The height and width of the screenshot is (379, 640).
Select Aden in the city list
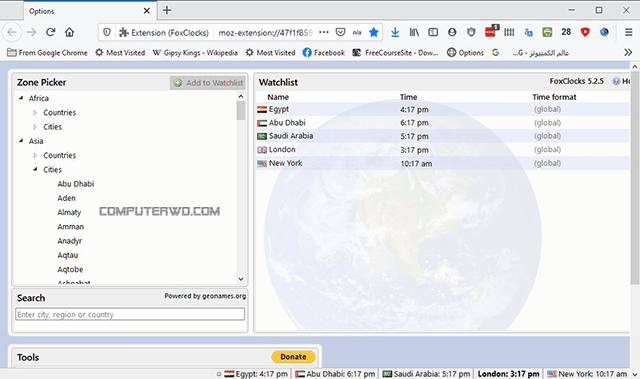tap(67, 198)
